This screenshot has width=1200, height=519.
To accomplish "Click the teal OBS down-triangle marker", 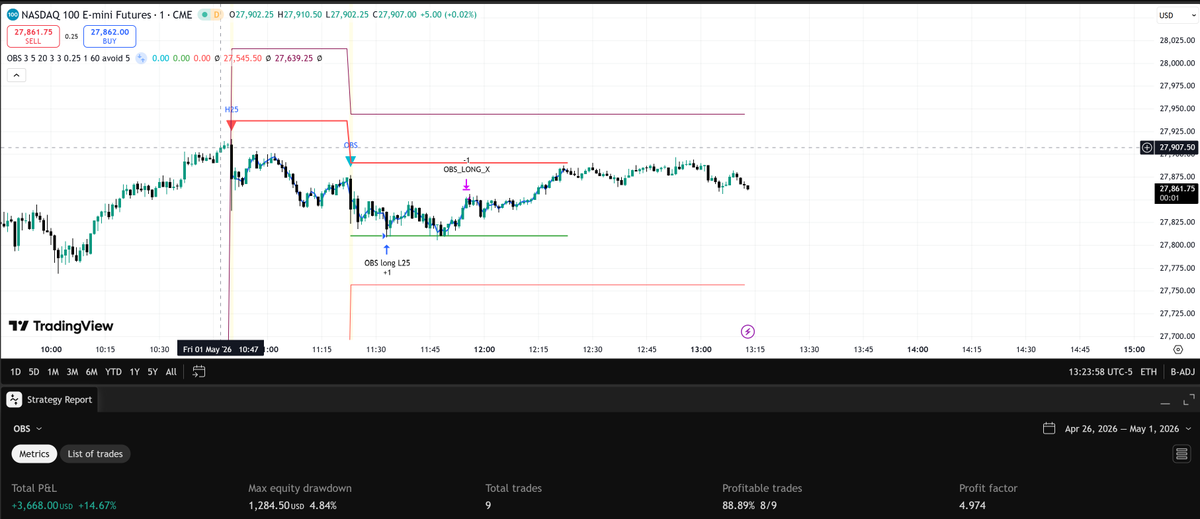I will (x=350, y=160).
